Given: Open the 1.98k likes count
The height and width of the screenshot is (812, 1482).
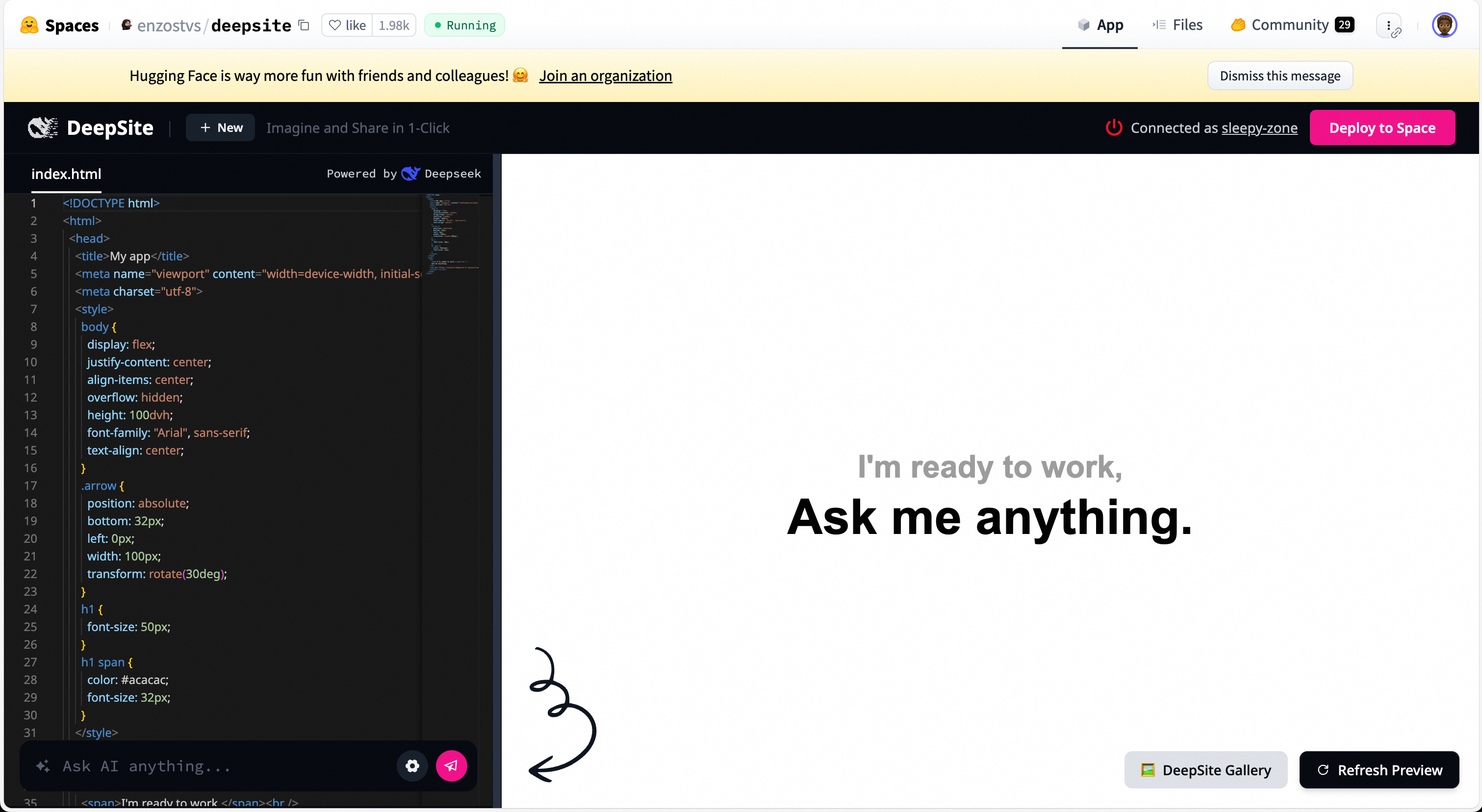Looking at the screenshot, I should pos(393,25).
